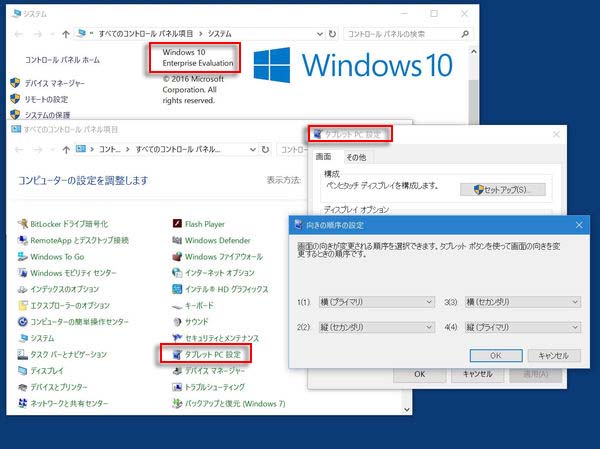
Task: Click OK in 向きの順序の設定 dialog
Action: [496, 356]
